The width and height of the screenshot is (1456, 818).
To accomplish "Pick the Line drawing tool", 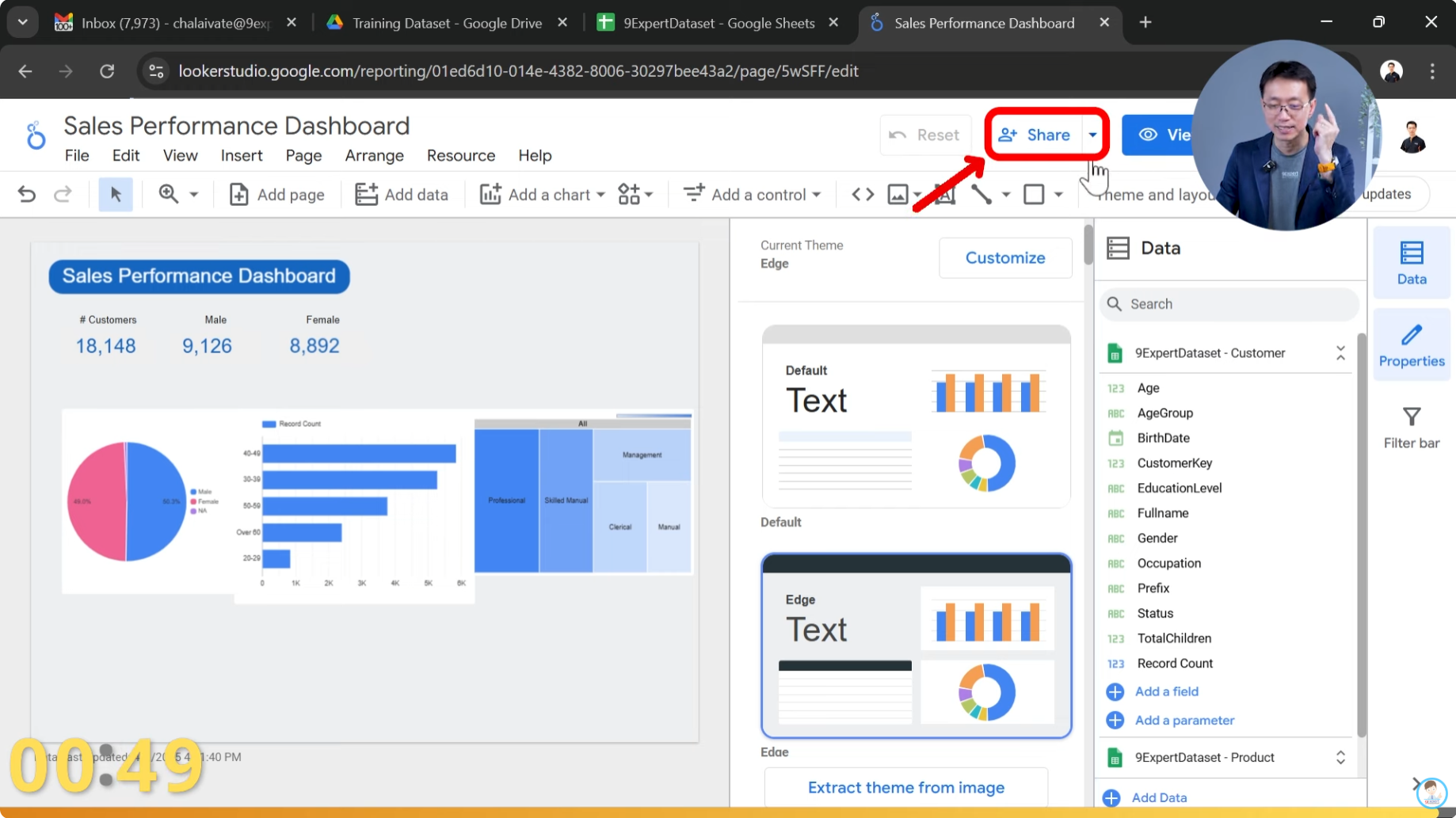I will coord(981,194).
